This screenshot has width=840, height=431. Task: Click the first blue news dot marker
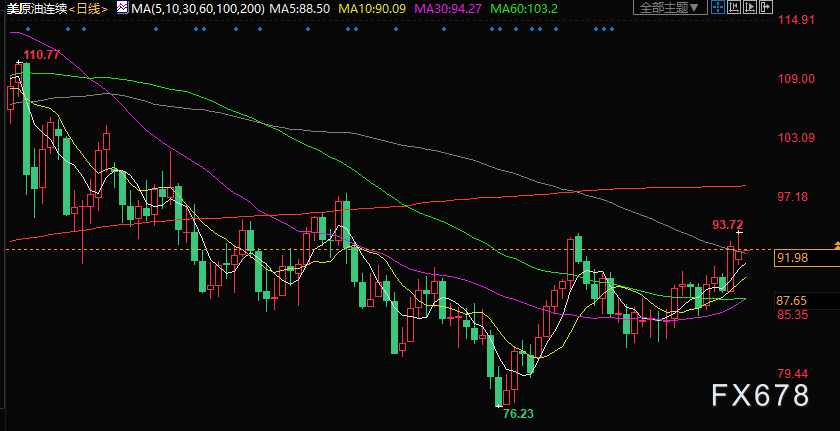pos(28,29)
